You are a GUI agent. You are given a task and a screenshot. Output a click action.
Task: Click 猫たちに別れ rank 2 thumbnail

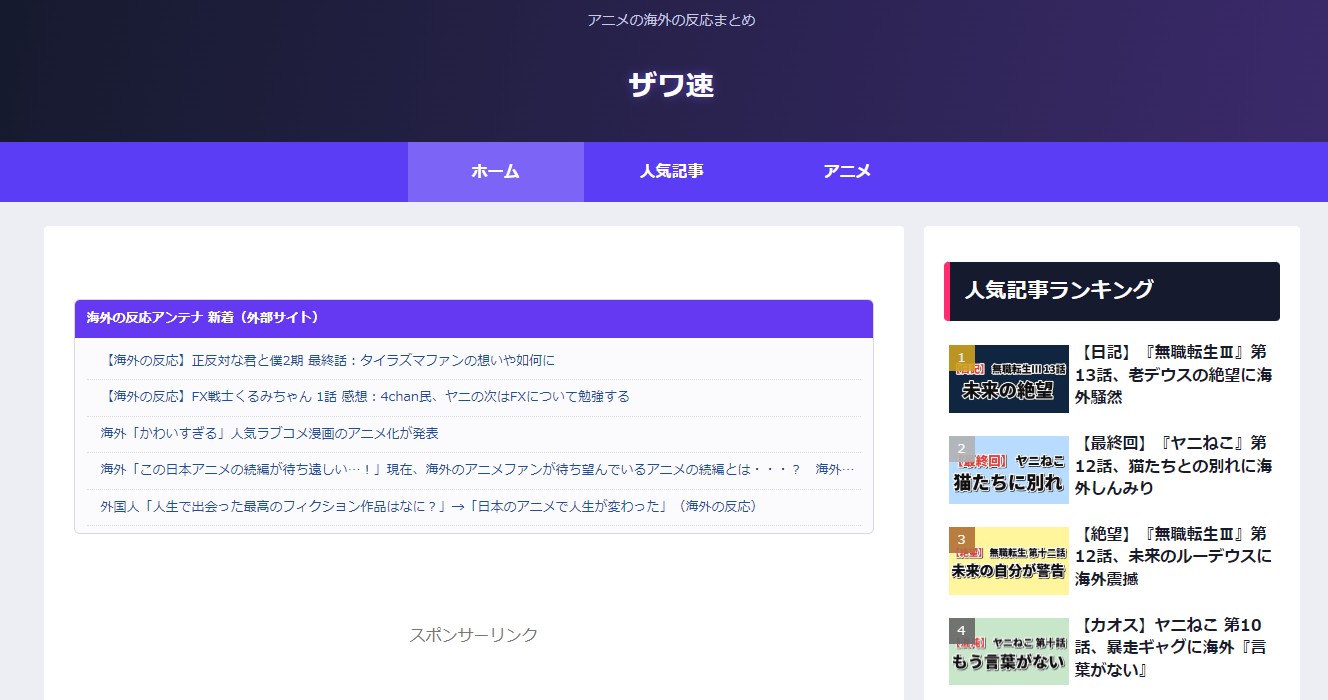(x=1008, y=470)
